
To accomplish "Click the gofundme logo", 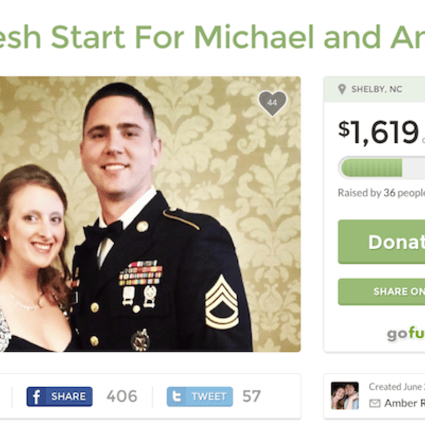I will pos(406,333).
